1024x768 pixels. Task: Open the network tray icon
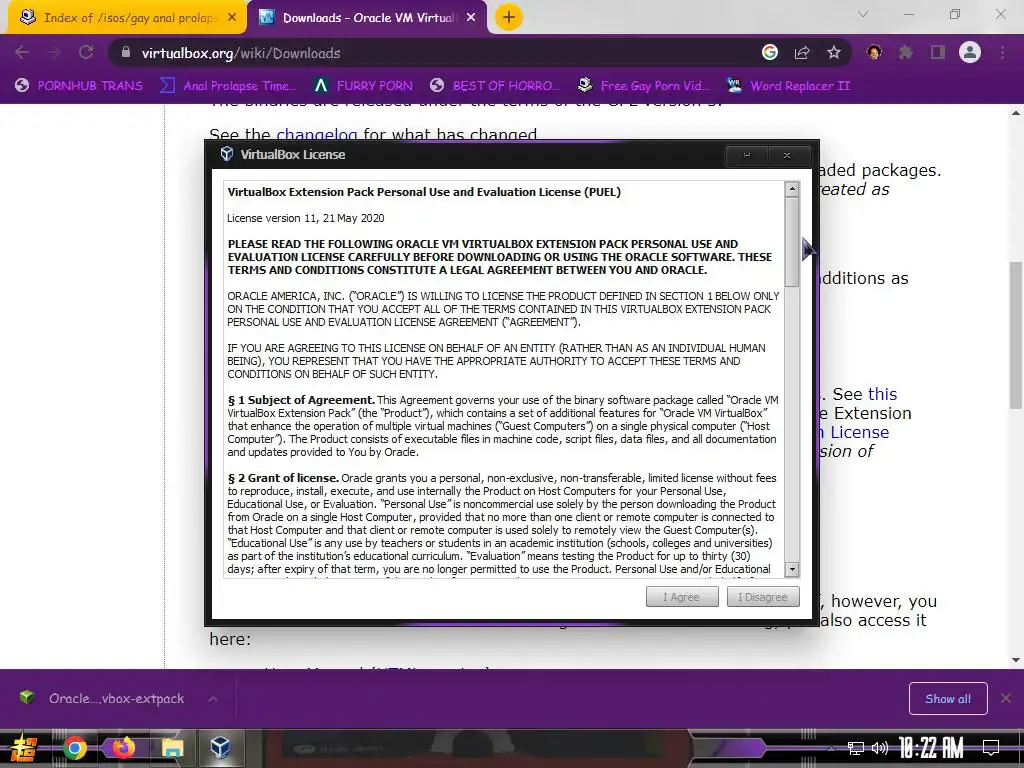tap(856, 748)
